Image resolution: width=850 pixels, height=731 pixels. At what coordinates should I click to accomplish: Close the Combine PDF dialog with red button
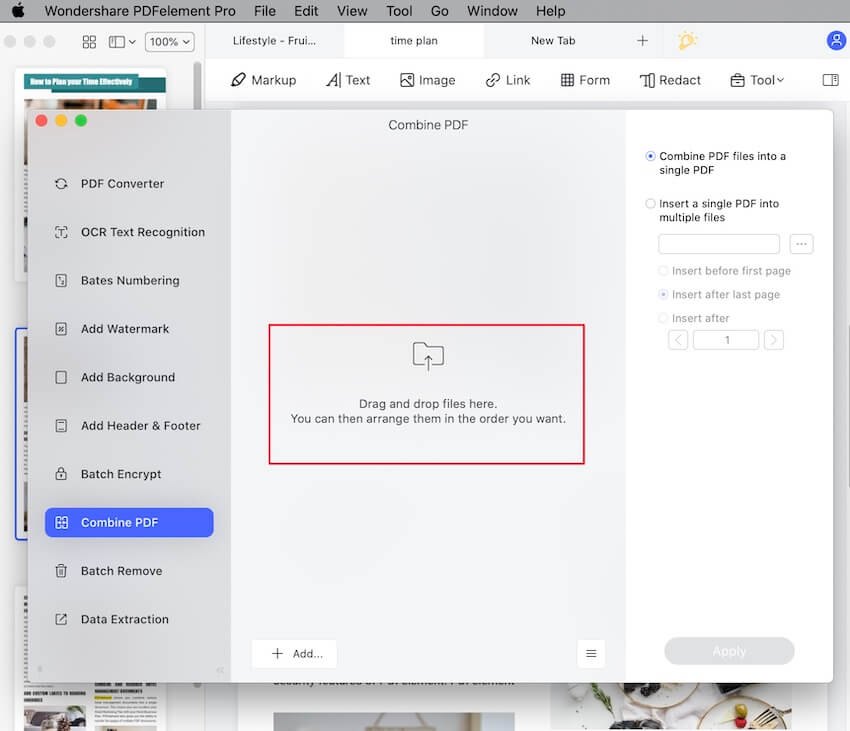pos(41,120)
